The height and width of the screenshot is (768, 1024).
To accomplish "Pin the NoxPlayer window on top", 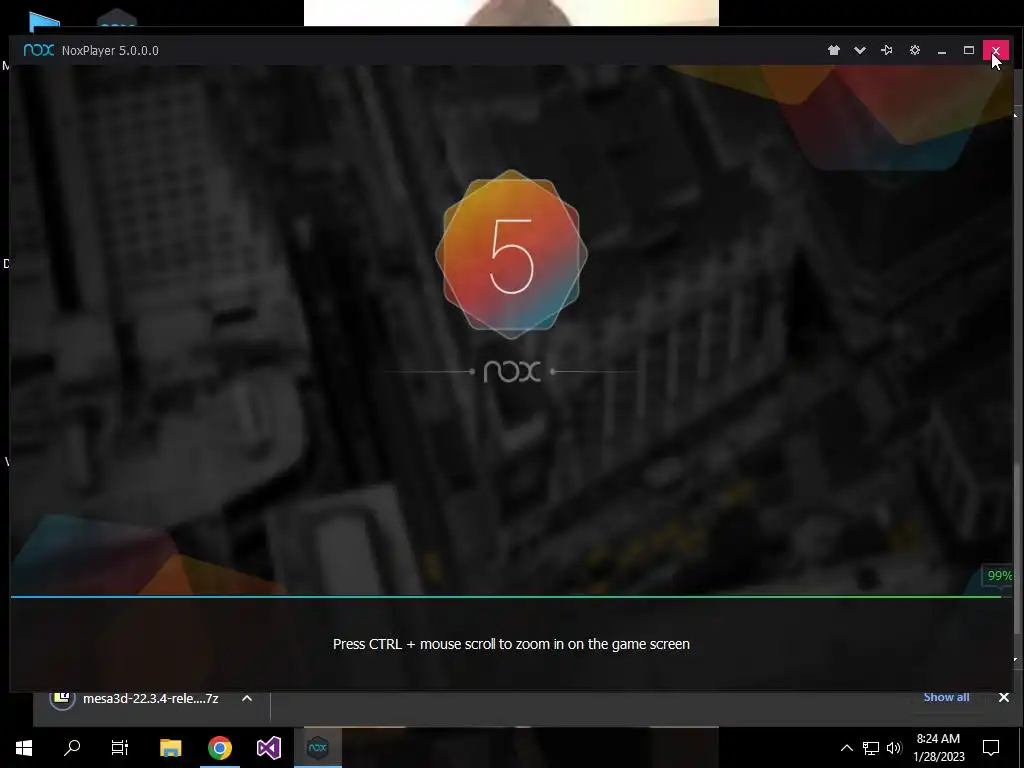I will (887, 50).
